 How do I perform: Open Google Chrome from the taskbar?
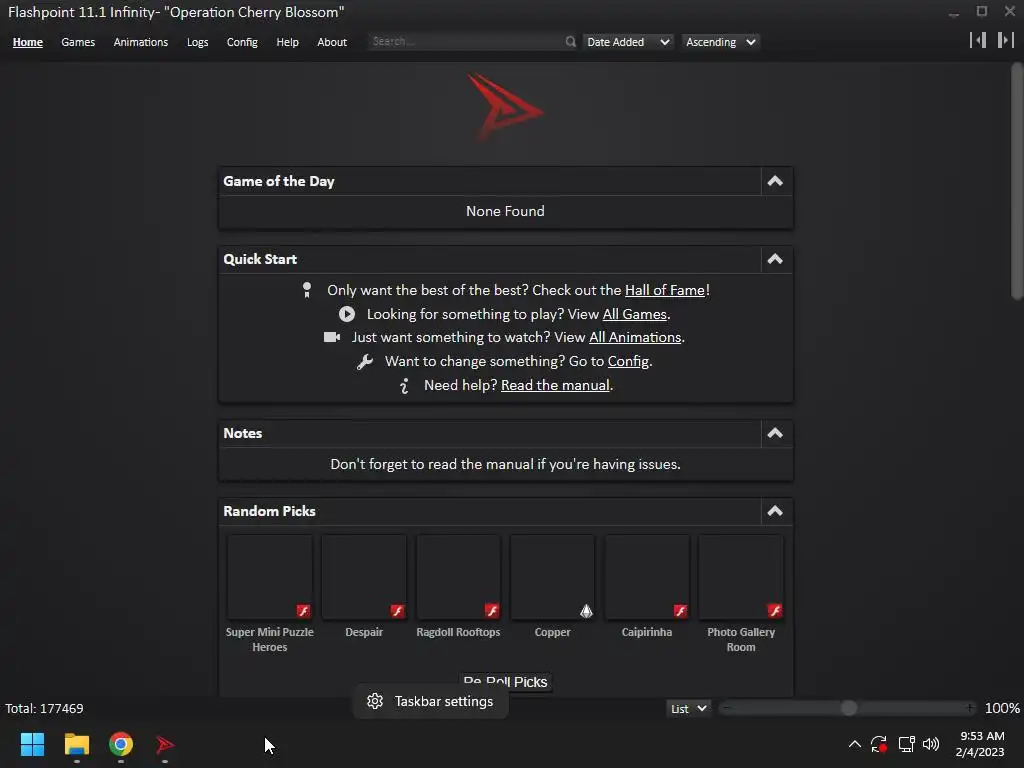[121, 744]
